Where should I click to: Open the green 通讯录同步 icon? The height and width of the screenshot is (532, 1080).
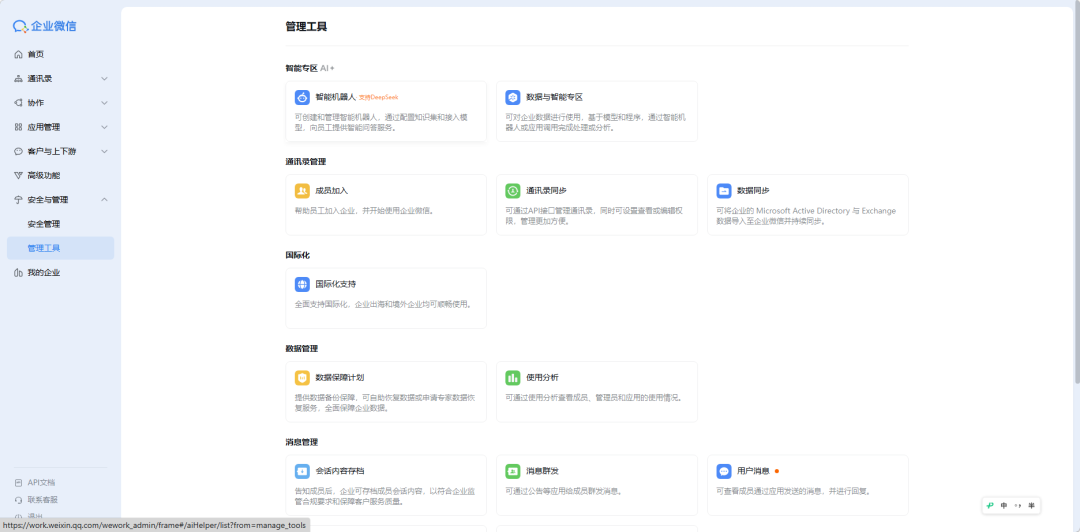tap(512, 191)
